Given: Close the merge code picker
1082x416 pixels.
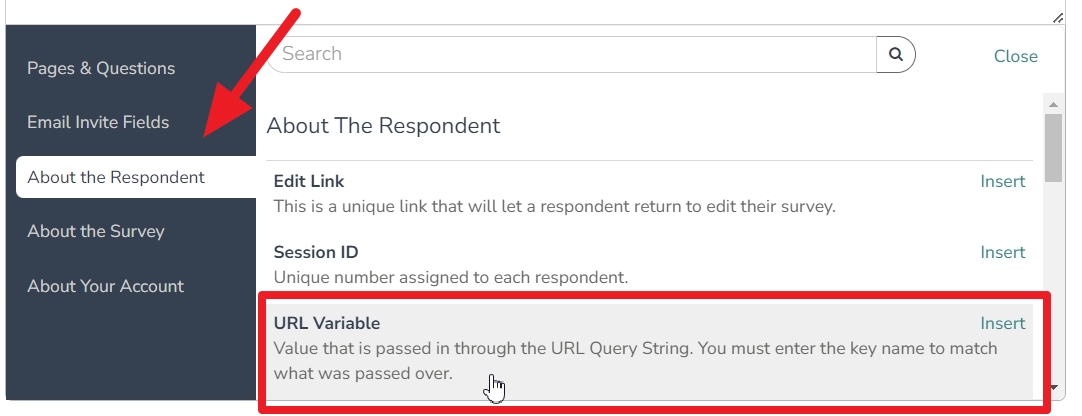Looking at the screenshot, I should click(x=1015, y=56).
